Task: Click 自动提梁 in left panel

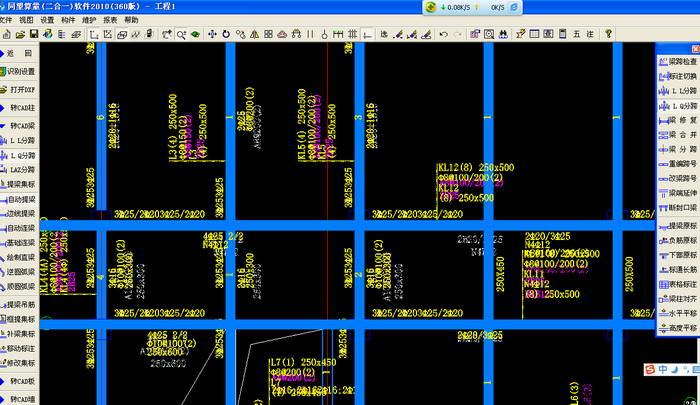Action: pos(19,199)
